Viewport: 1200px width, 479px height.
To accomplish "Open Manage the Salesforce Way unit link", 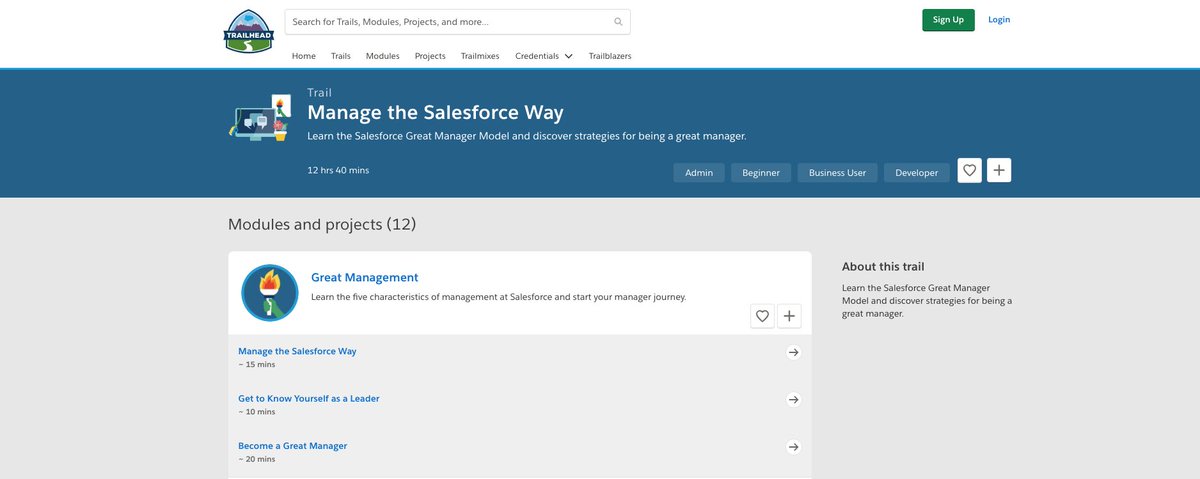I will [x=297, y=351].
